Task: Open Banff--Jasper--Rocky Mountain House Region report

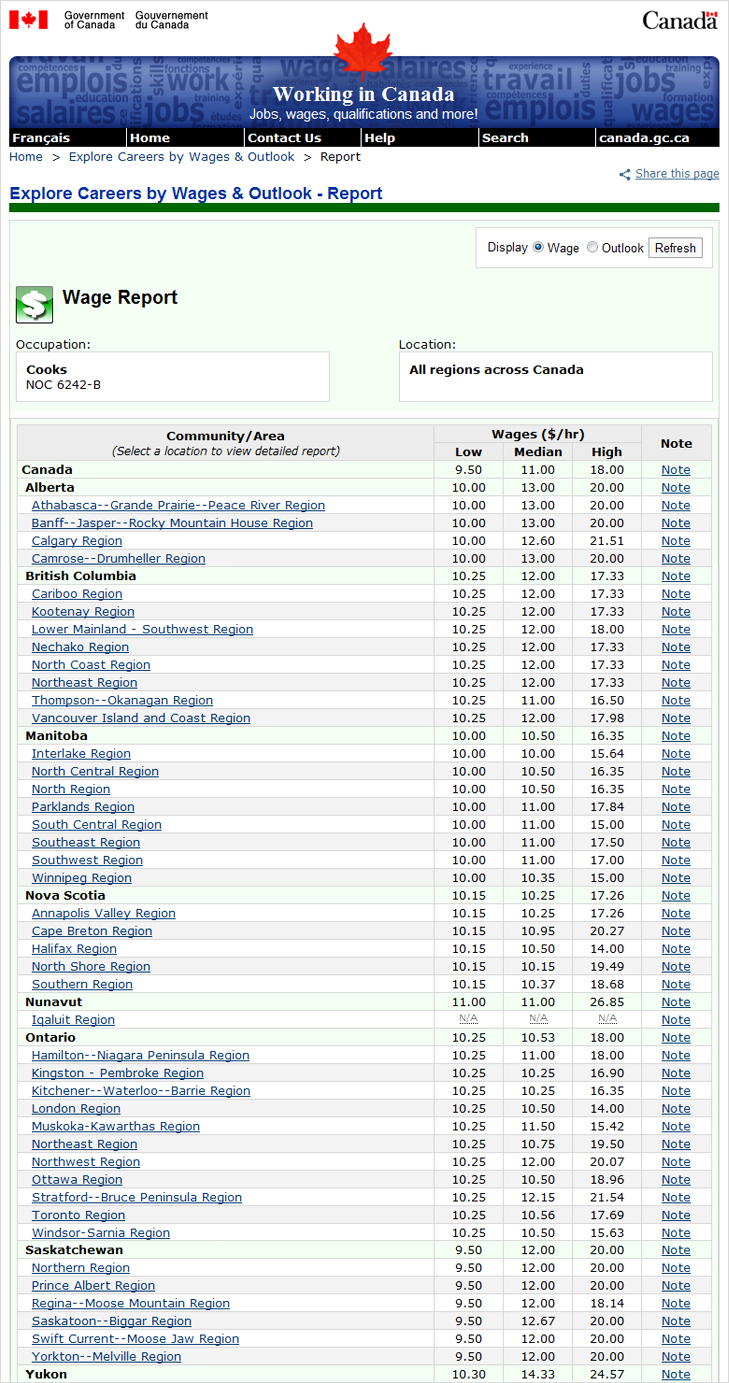Action: (x=172, y=523)
